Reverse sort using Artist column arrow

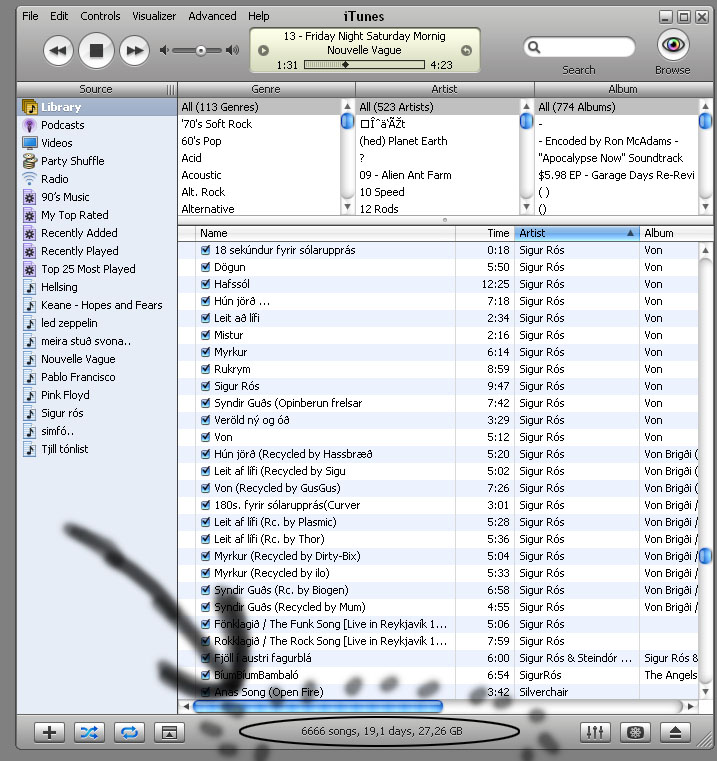(x=630, y=233)
